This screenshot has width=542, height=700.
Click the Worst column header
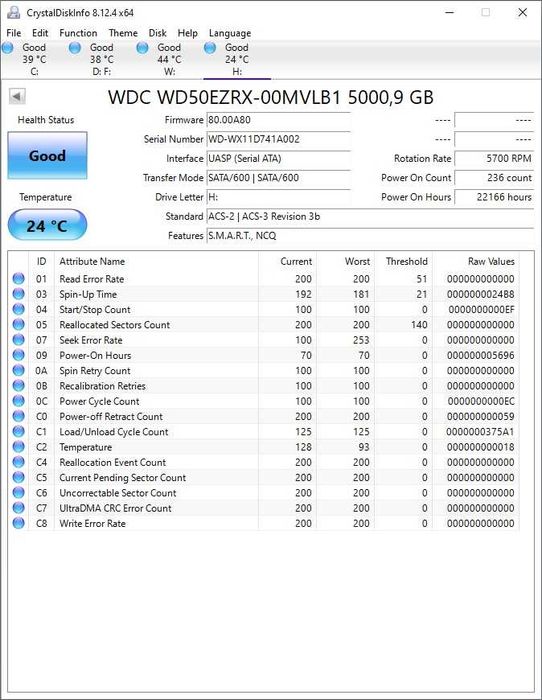(346, 261)
